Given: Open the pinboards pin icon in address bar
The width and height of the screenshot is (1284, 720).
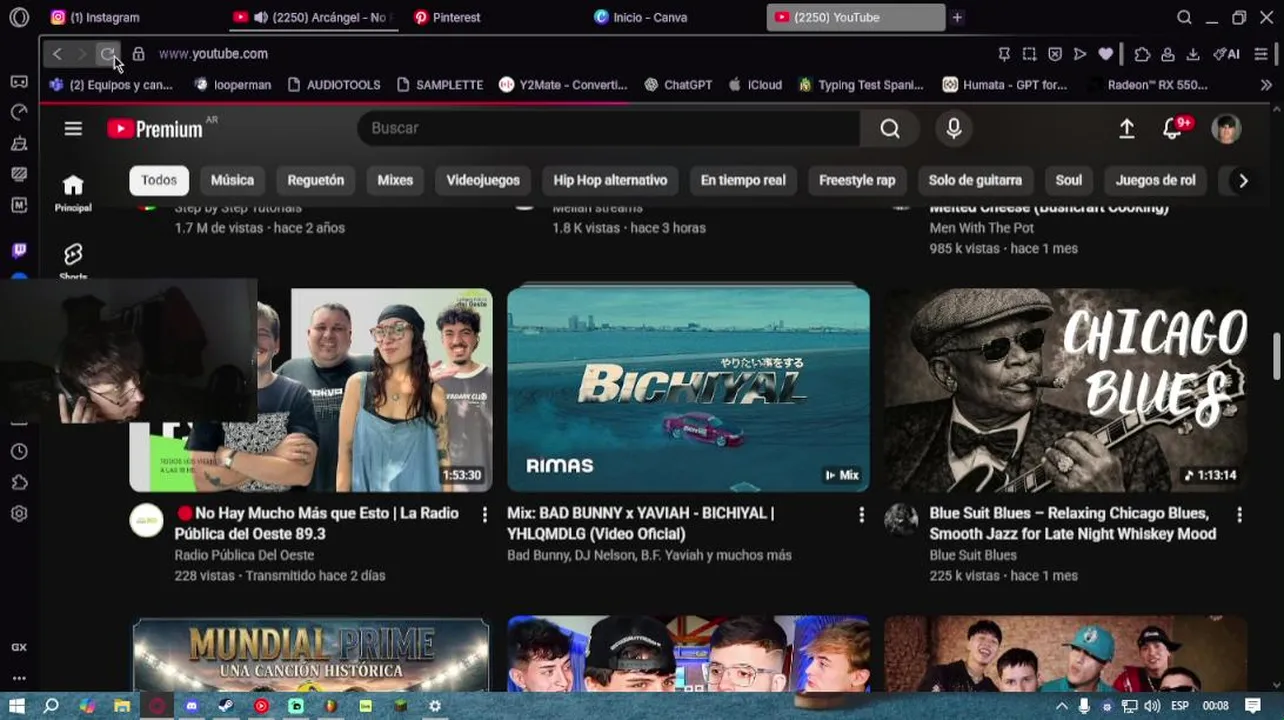Looking at the screenshot, I should point(1004,54).
